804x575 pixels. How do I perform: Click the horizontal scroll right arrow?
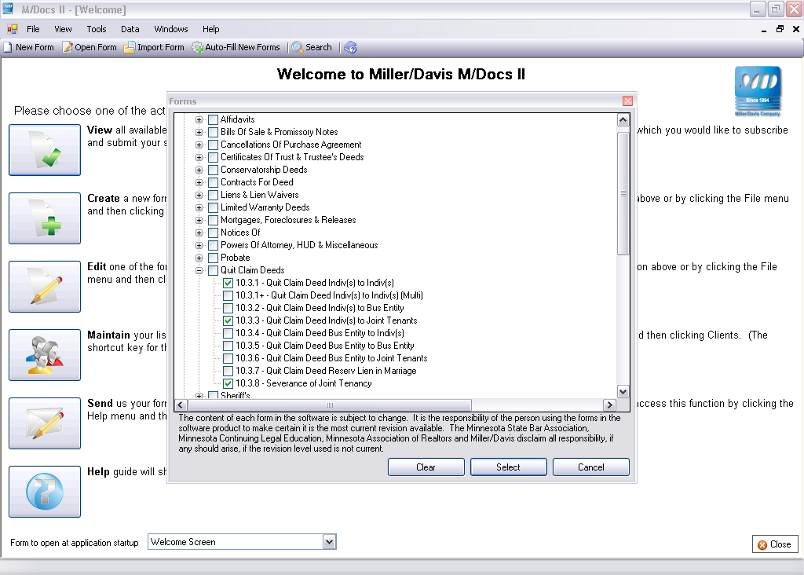[610, 405]
